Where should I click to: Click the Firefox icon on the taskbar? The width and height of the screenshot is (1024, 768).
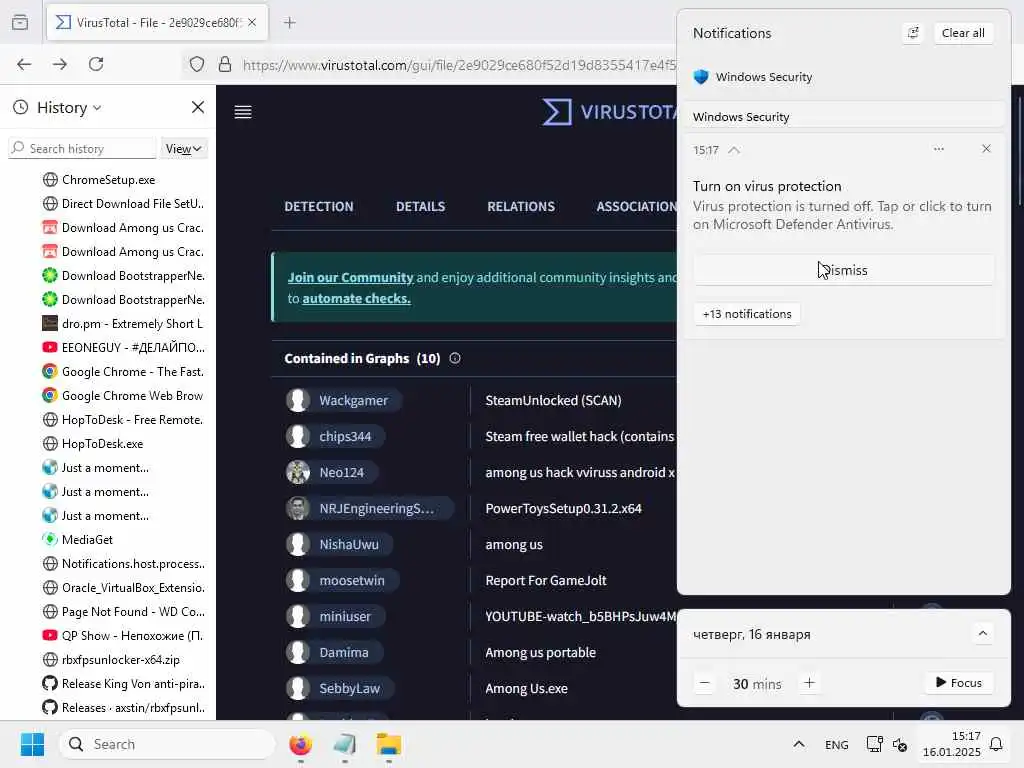point(300,744)
